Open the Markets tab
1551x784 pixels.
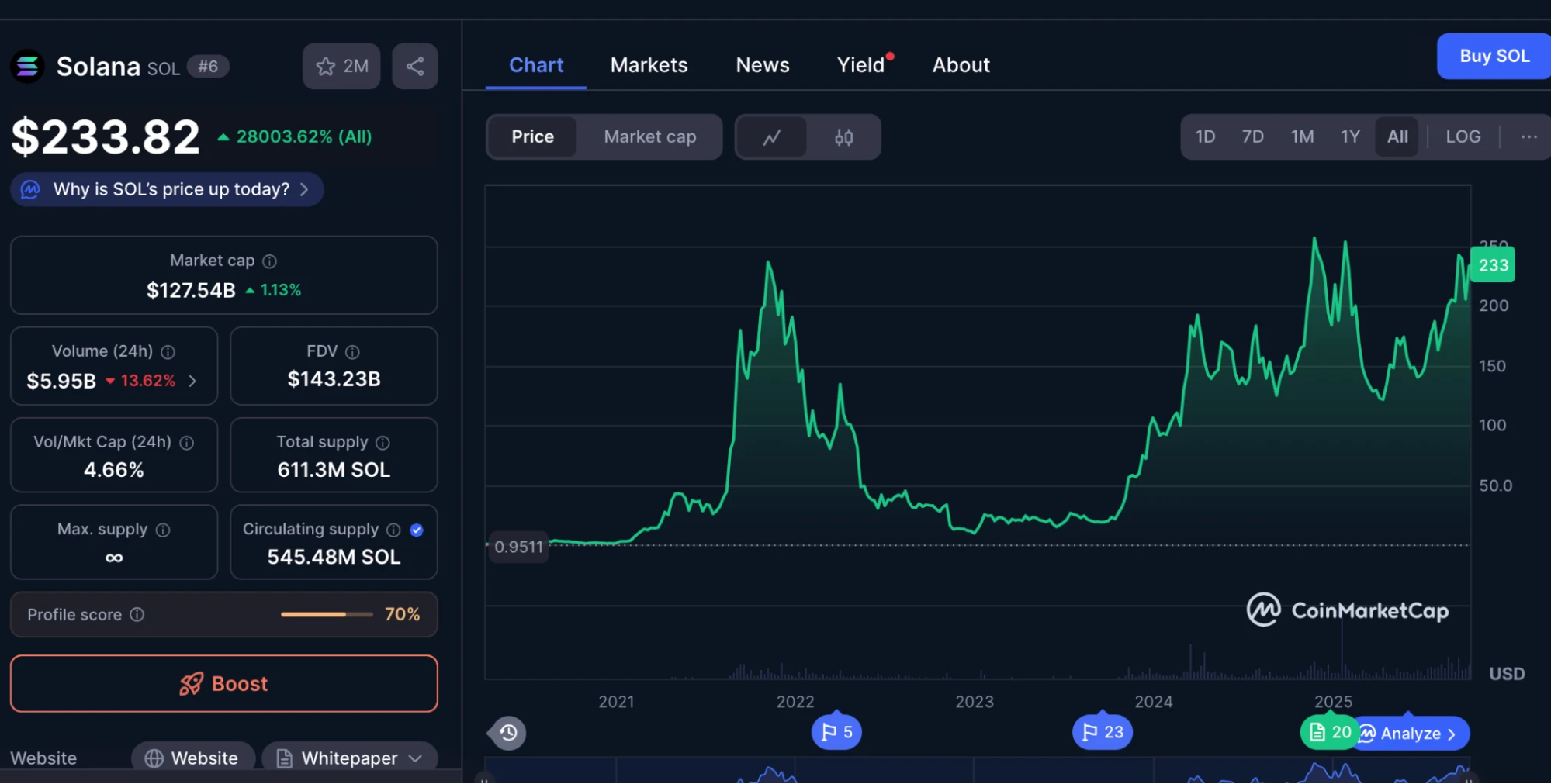click(649, 65)
